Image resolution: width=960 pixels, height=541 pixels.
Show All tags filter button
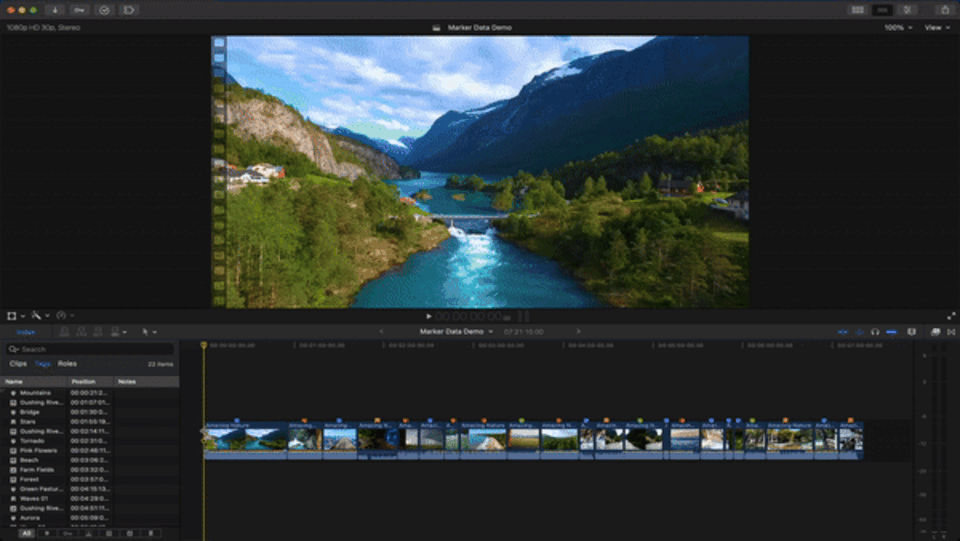click(x=26, y=534)
